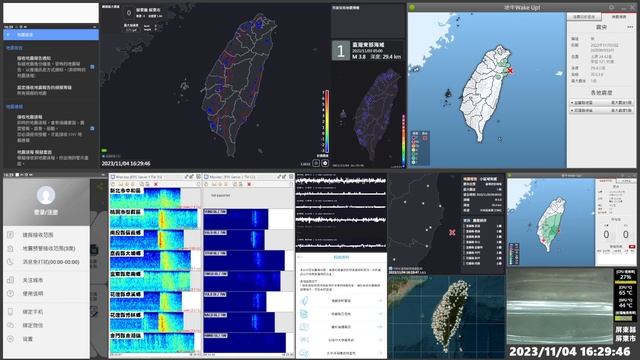Open first list row chevron on white phone page

pos(380,301)
